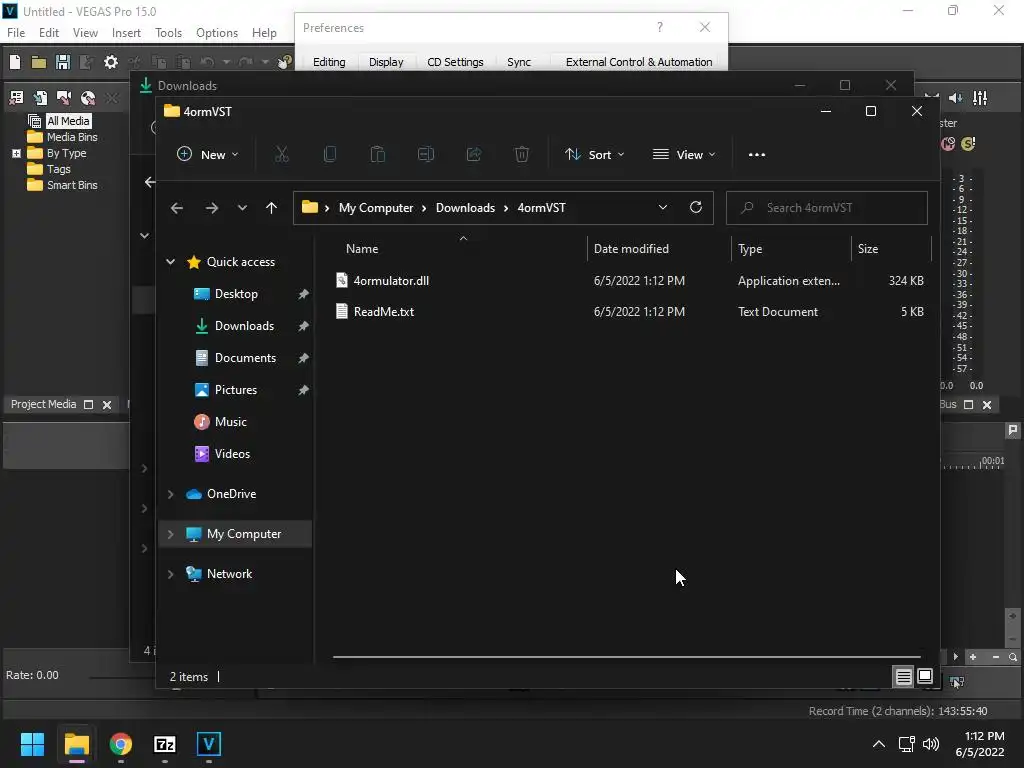Image resolution: width=1024 pixels, height=768 pixels.
Task: Click the Downmix Output speaker icon
Action: click(955, 98)
